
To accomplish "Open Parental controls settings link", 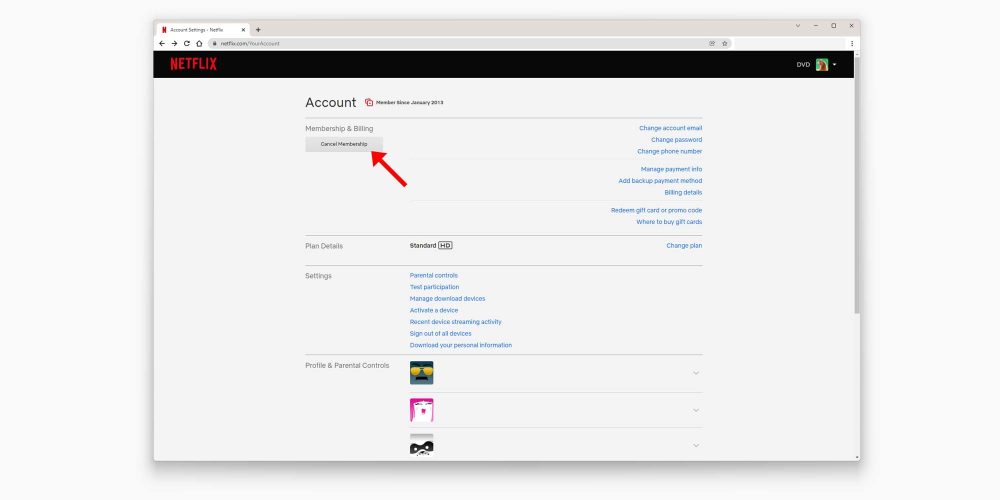I will (x=433, y=275).
